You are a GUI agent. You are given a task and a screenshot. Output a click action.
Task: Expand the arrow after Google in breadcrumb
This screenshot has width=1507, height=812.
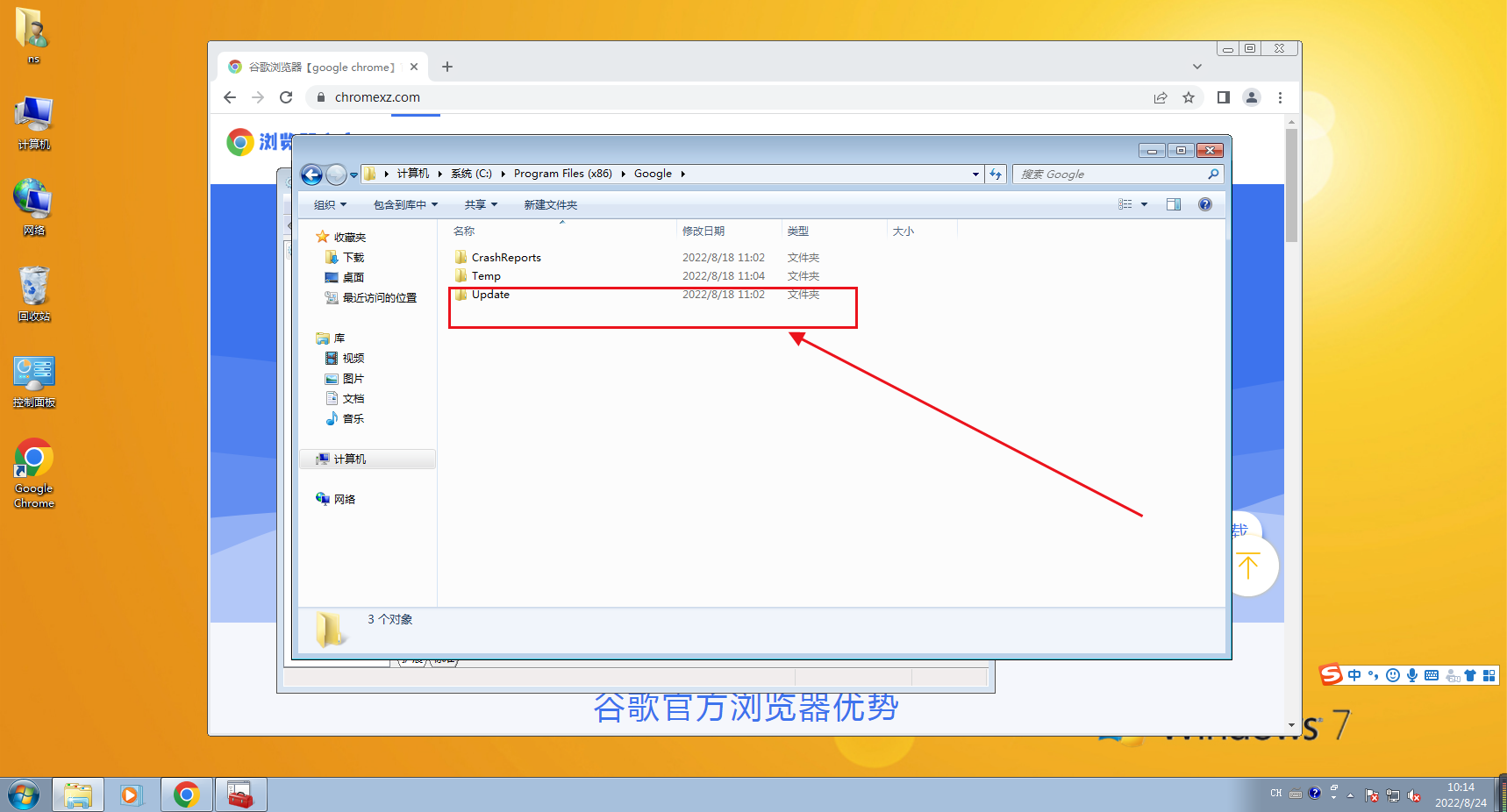click(682, 174)
